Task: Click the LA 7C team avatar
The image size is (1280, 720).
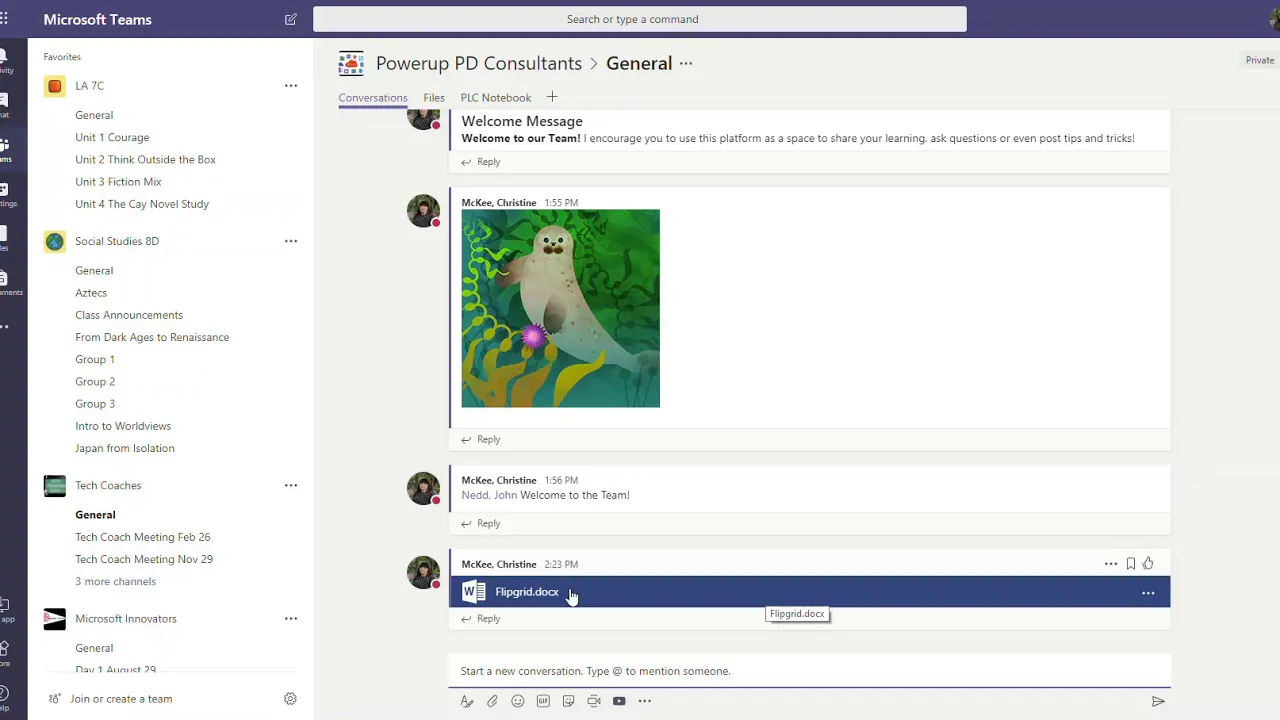Action: pyautogui.click(x=55, y=86)
